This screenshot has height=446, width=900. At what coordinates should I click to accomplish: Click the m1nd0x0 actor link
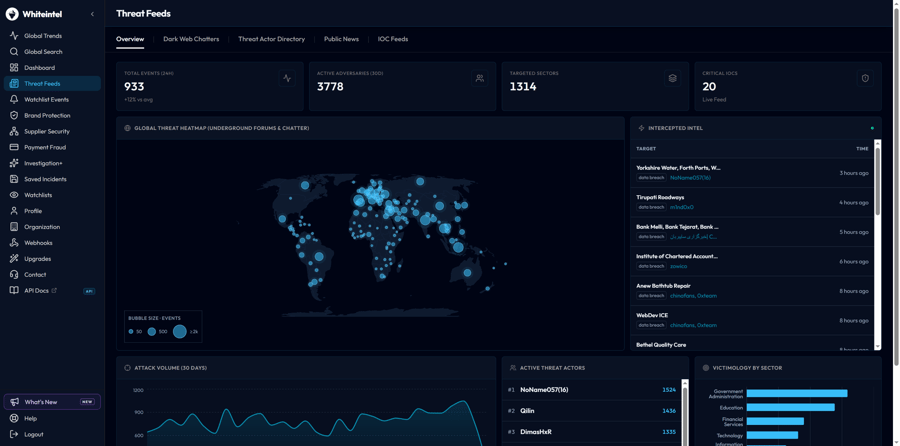[x=682, y=207]
